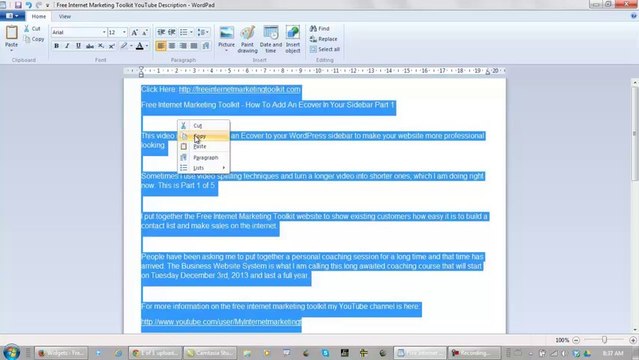Click the Paste clipboard icon in ribbon
Viewport: 639px width, 360px height.
pyautogui.click(x=11, y=33)
